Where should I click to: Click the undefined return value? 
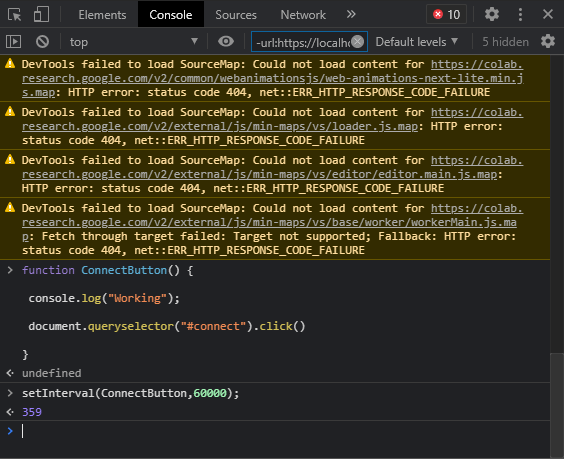pyautogui.click(x=51, y=373)
